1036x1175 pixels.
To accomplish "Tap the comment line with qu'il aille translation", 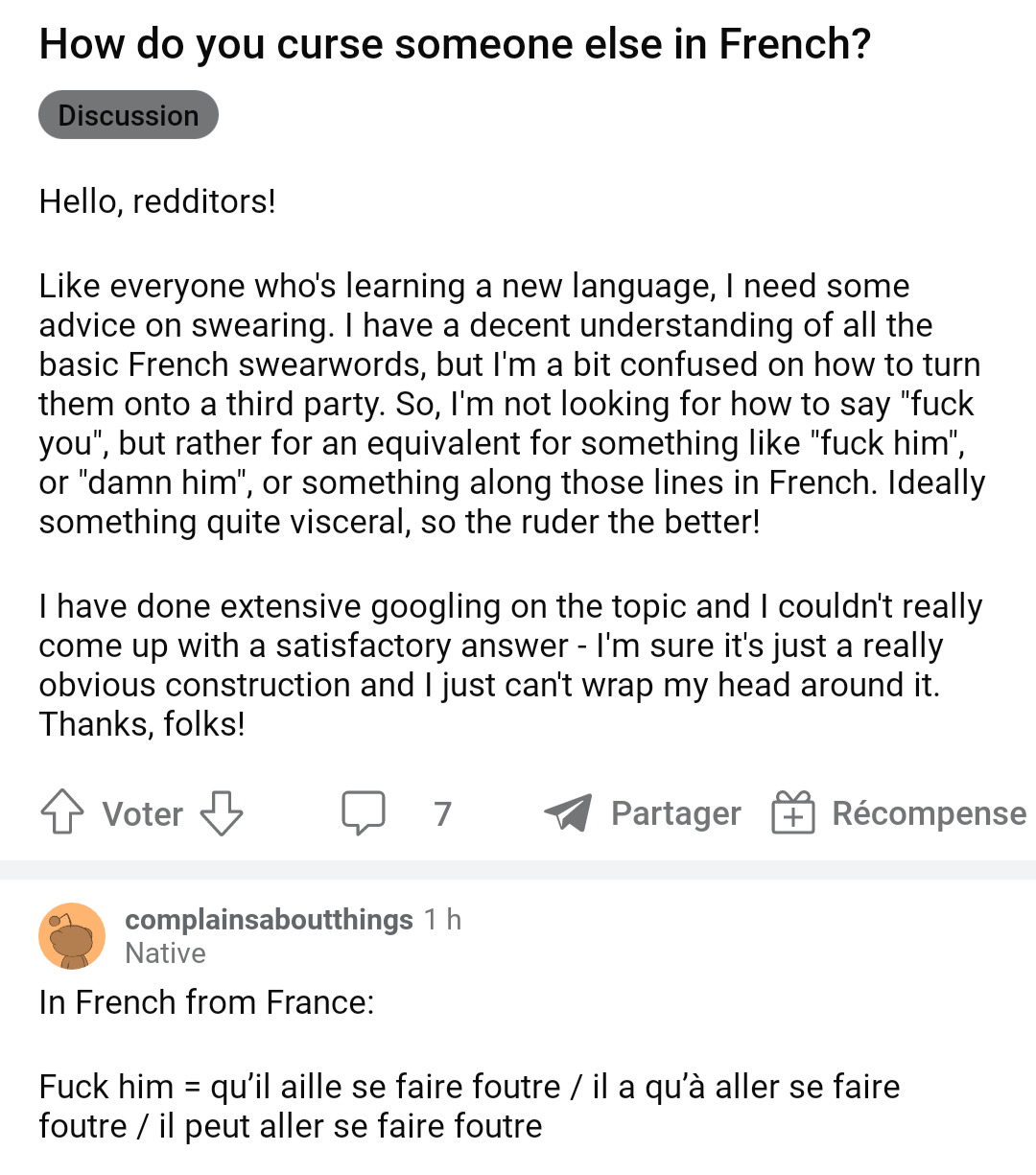I will (470, 1106).
